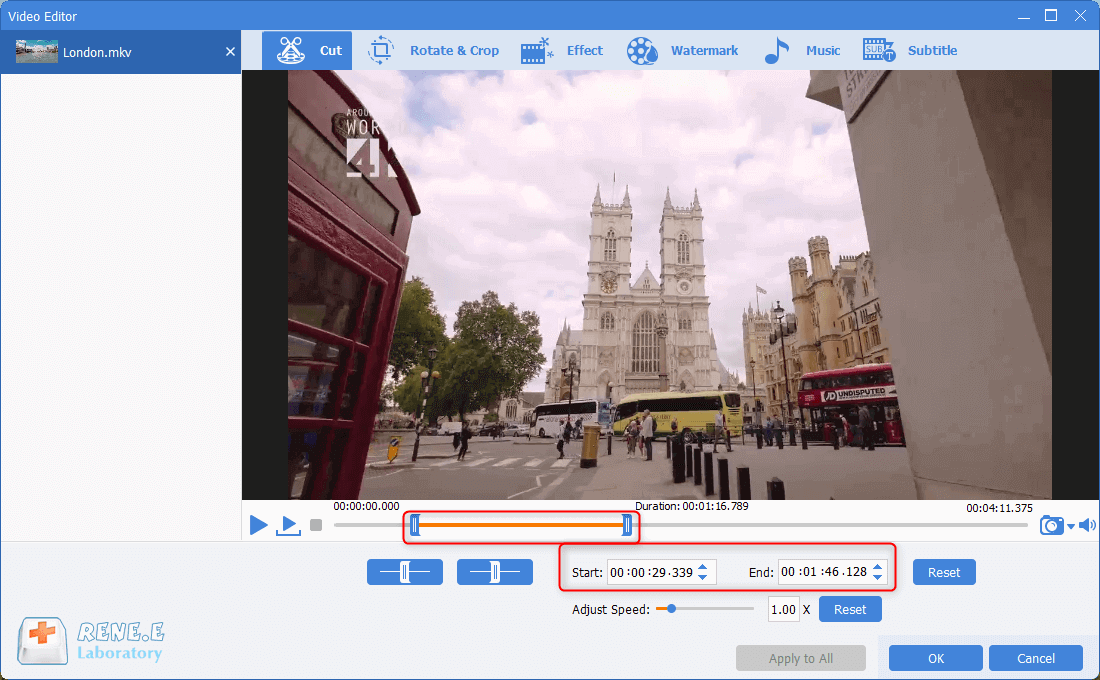Image resolution: width=1100 pixels, height=680 pixels.
Task: Maximize the Video Editor window
Action: [x=1051, y=15]
